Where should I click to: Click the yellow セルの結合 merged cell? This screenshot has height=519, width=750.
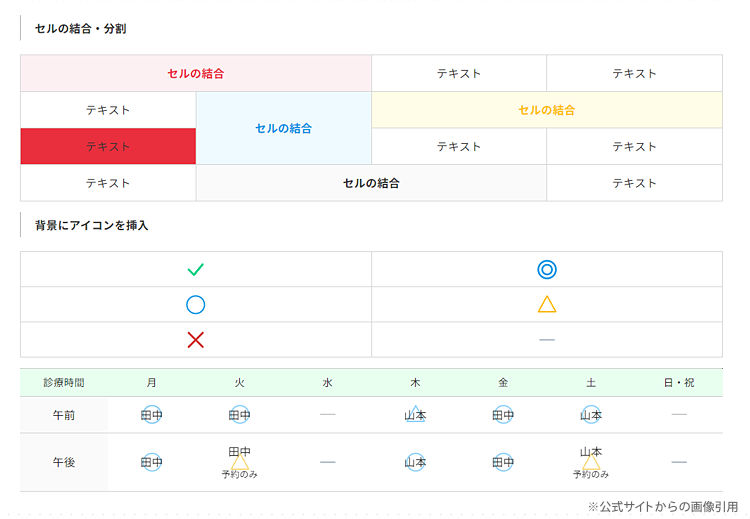coord(547,110)
